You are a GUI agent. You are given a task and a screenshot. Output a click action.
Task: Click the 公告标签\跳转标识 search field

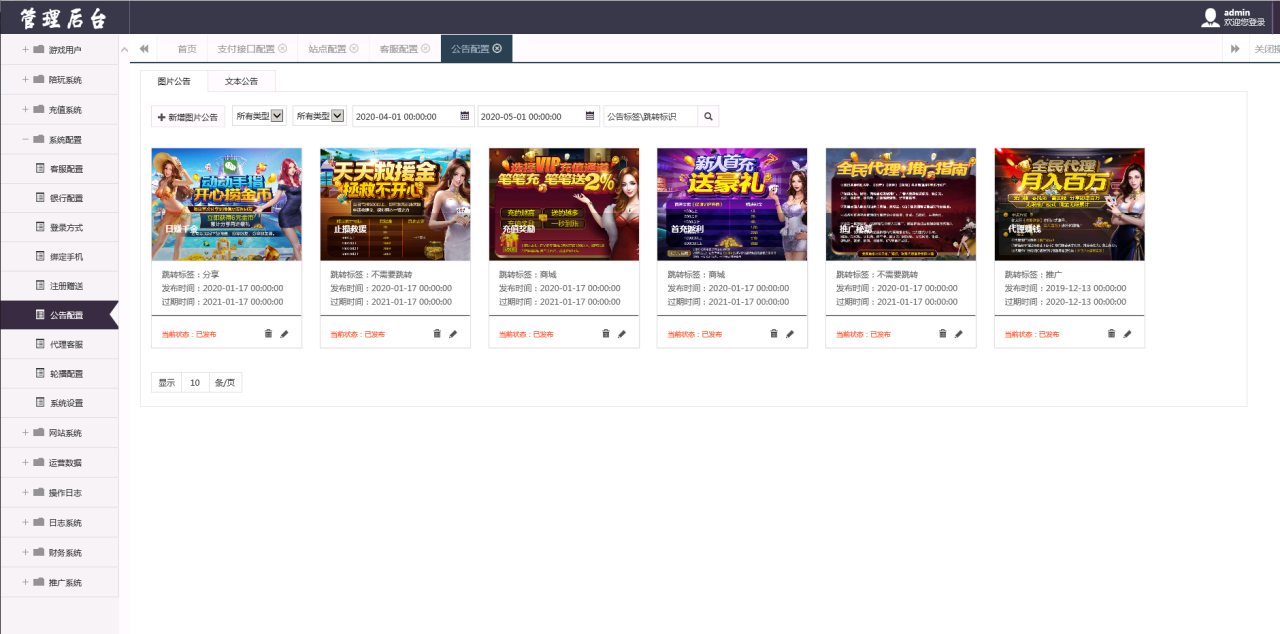tap(650, 117)
